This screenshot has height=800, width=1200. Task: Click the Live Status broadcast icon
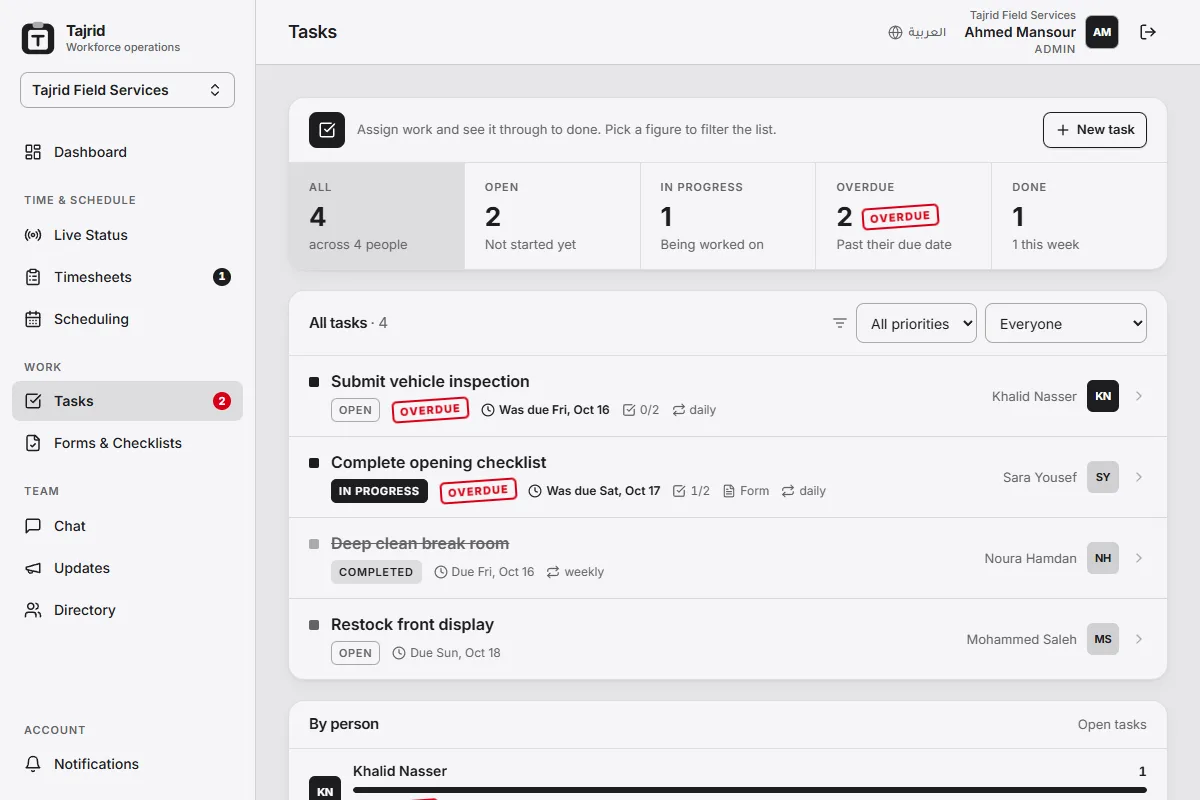33,235
